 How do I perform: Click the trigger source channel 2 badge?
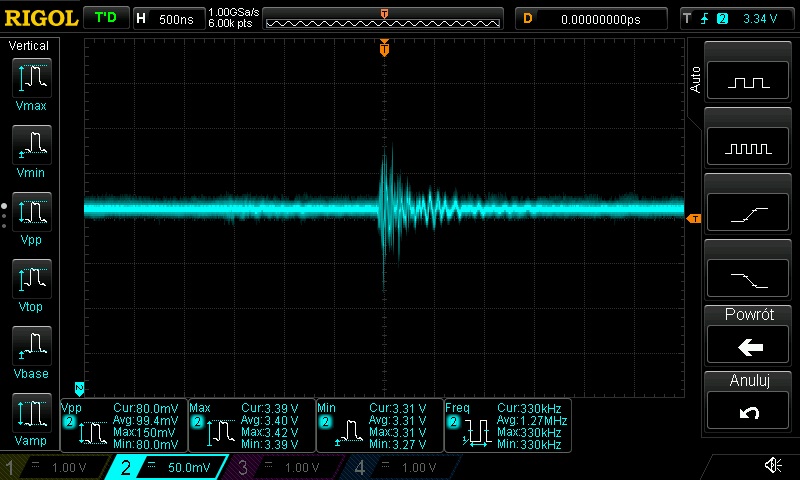point(722,19)
